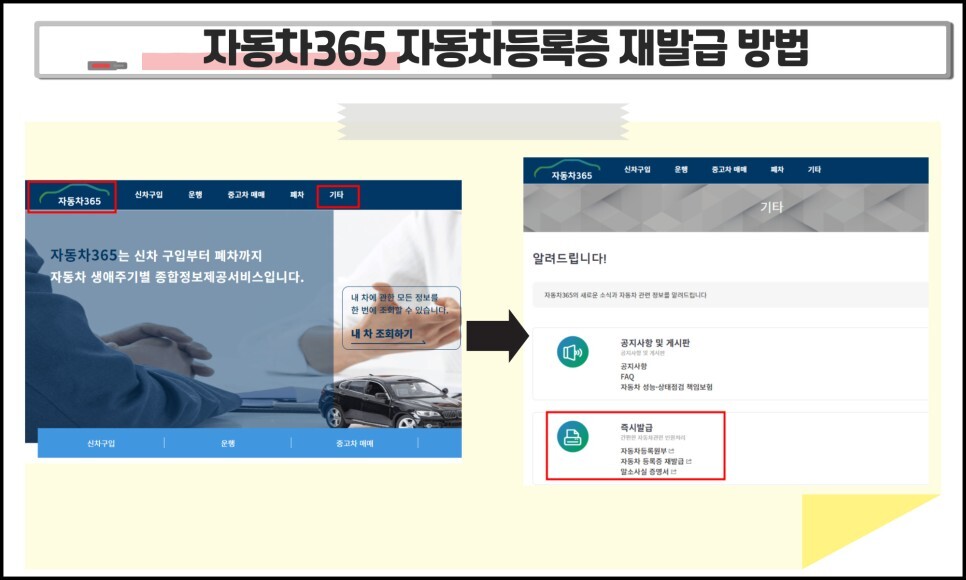The image size is (966, 580).
Task: Open the FAQ link
Action: tap(627, 377)
